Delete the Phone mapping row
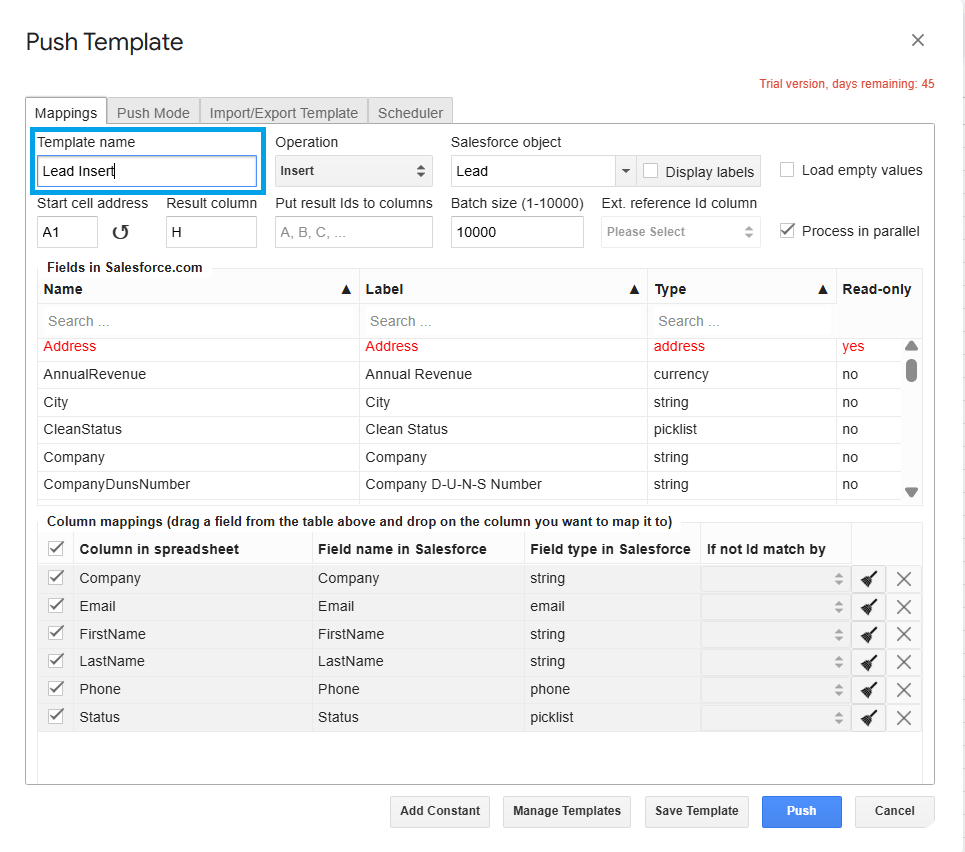 tap(903, 690)
